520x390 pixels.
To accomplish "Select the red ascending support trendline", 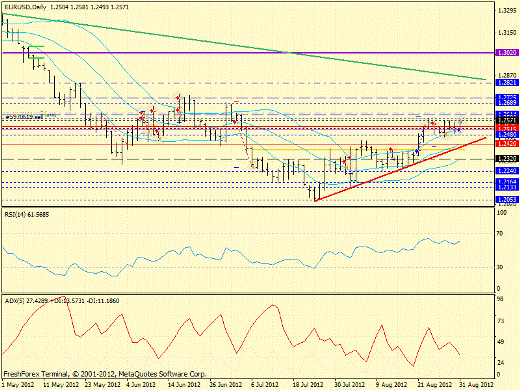I will [400, 169].
